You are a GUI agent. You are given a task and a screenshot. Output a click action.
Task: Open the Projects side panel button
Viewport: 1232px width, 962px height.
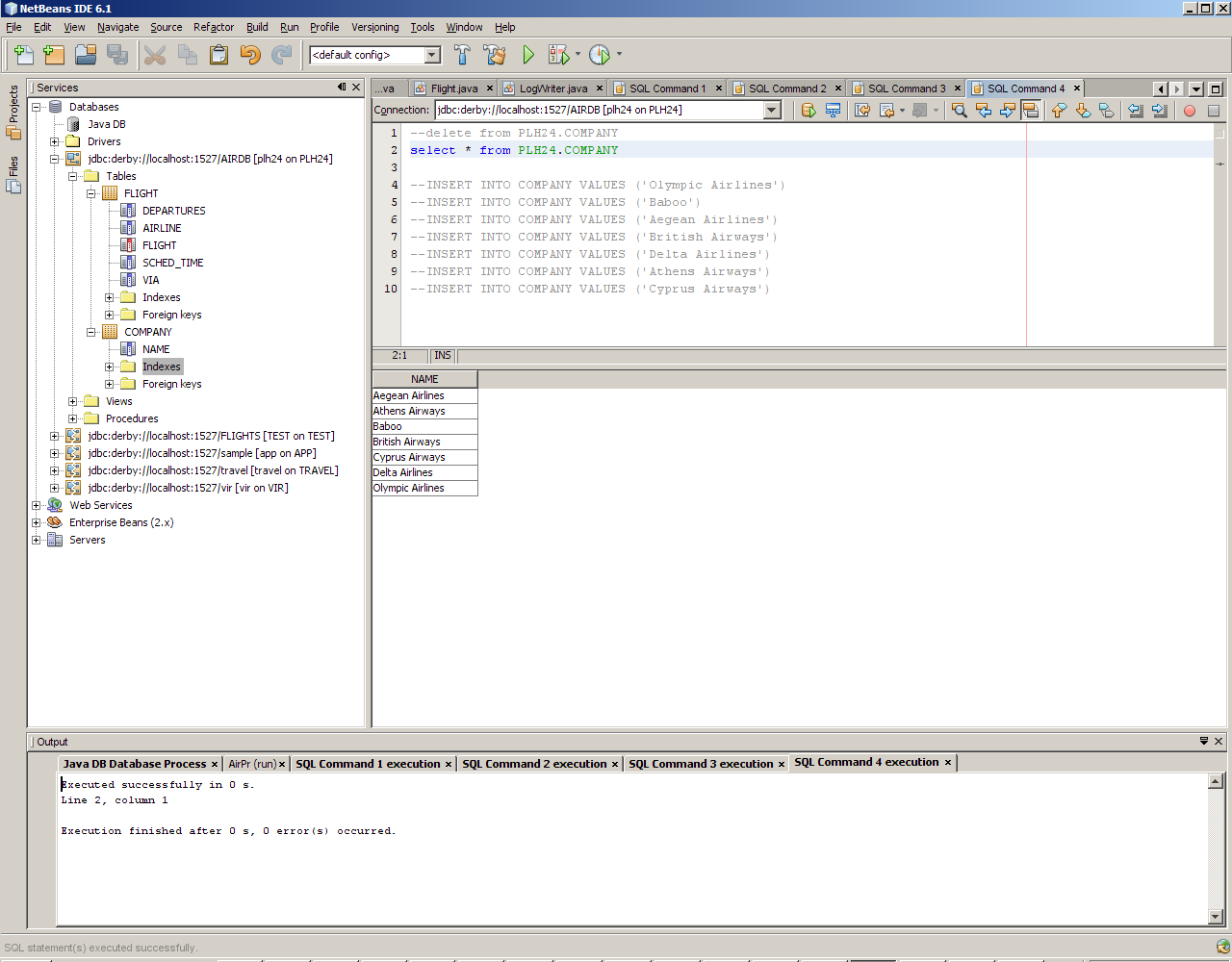click(x=13, y=113)
